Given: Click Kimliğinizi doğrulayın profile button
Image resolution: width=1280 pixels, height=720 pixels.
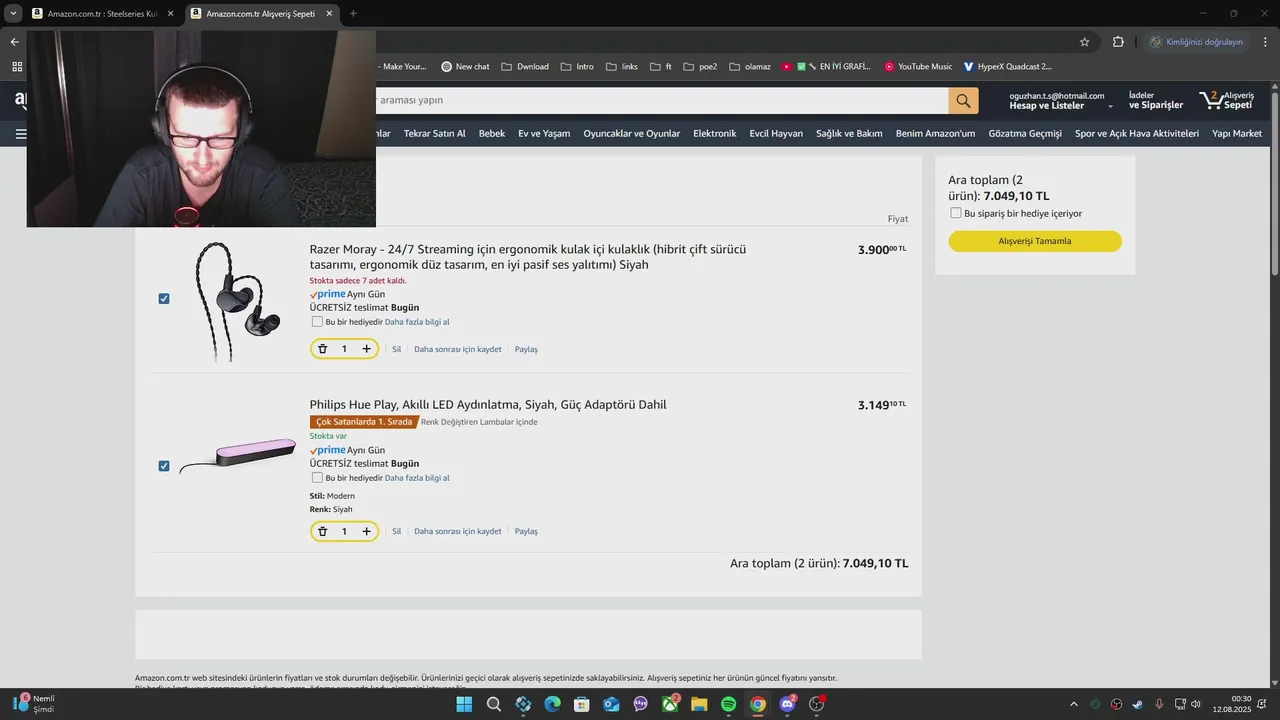Looking at the screenshot, I should [1197, 42].
